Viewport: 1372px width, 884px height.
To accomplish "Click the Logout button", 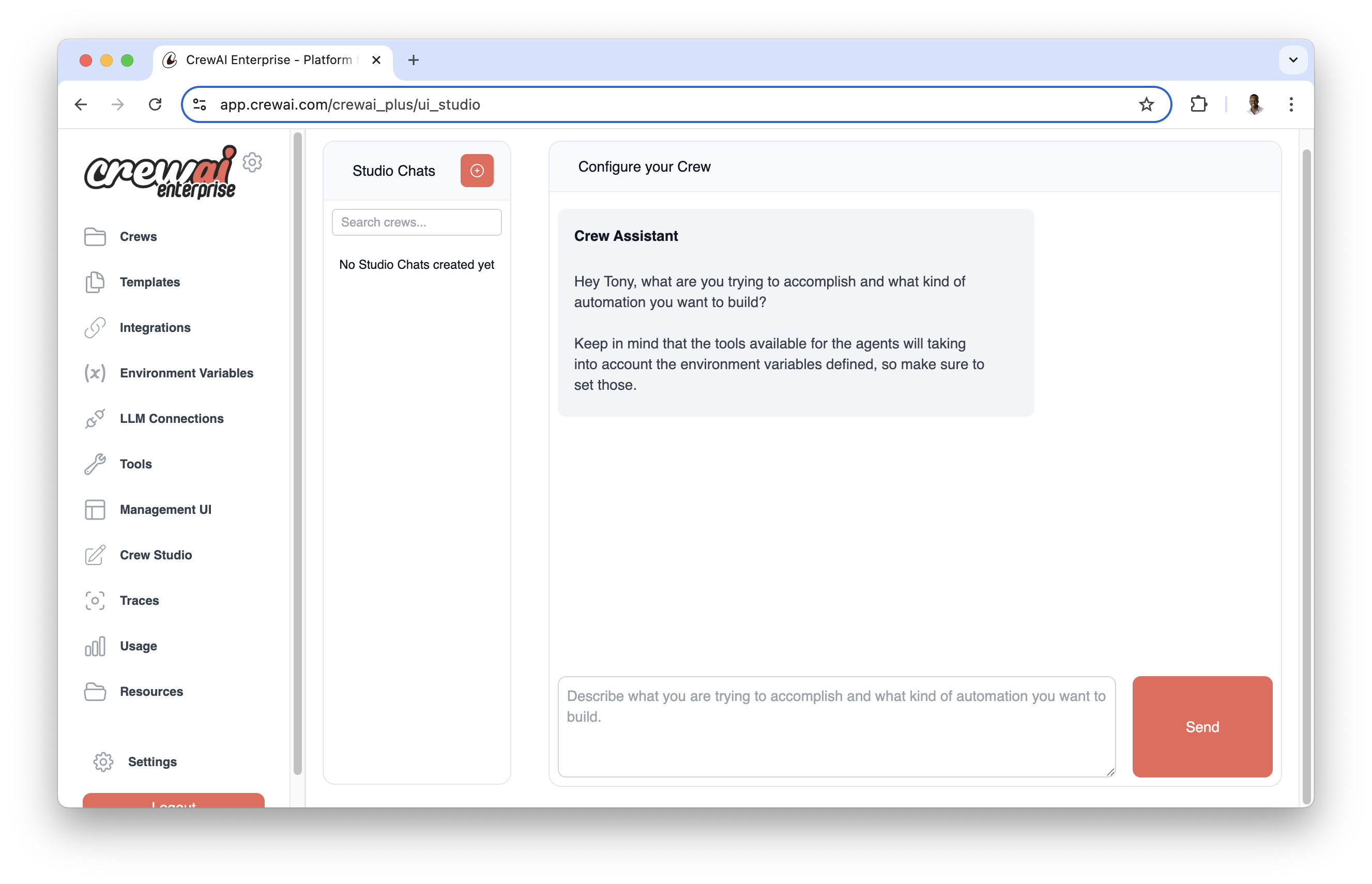I will point(173,803).
